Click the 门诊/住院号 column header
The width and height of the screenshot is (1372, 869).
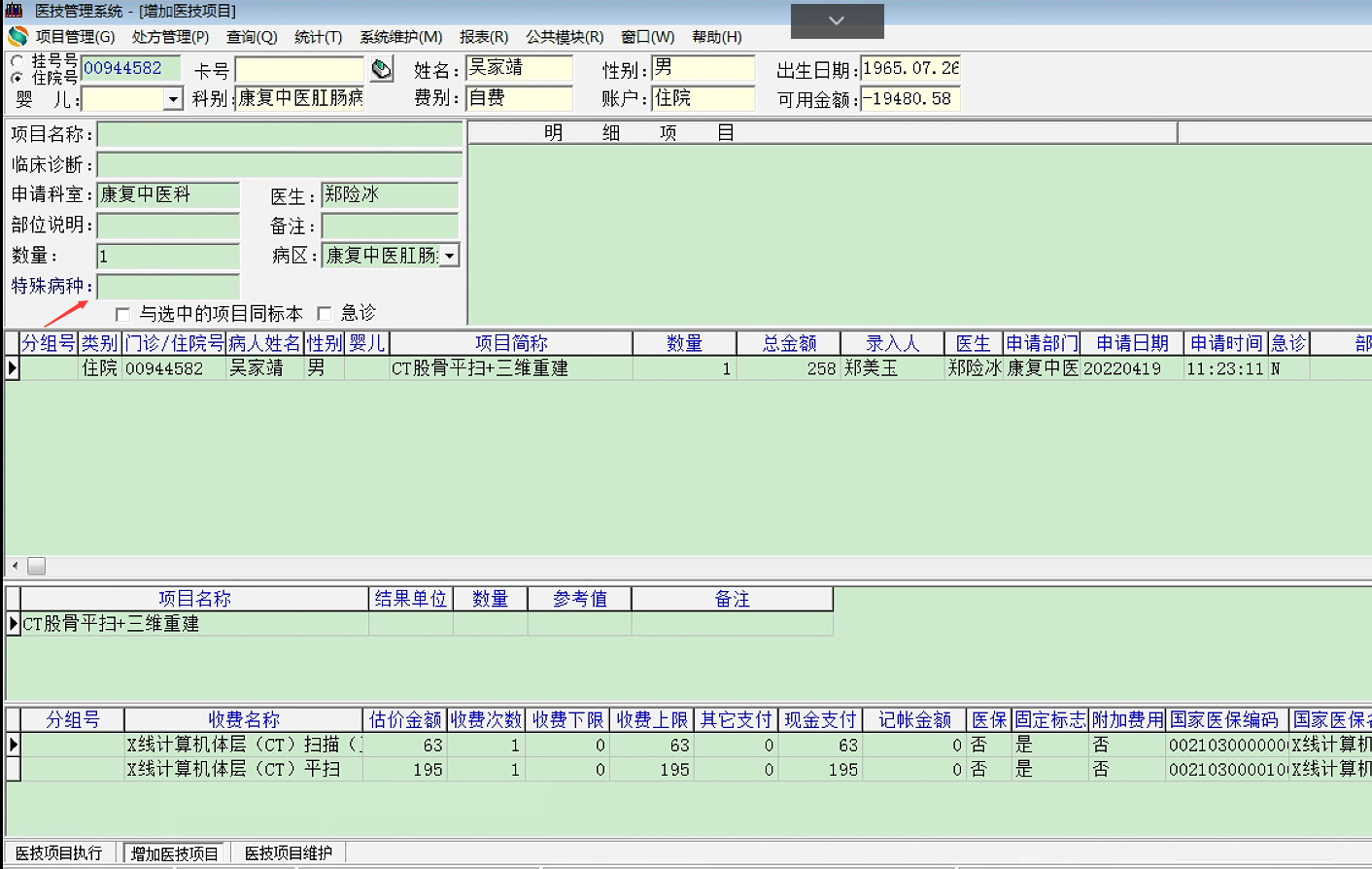coord(174,343)
